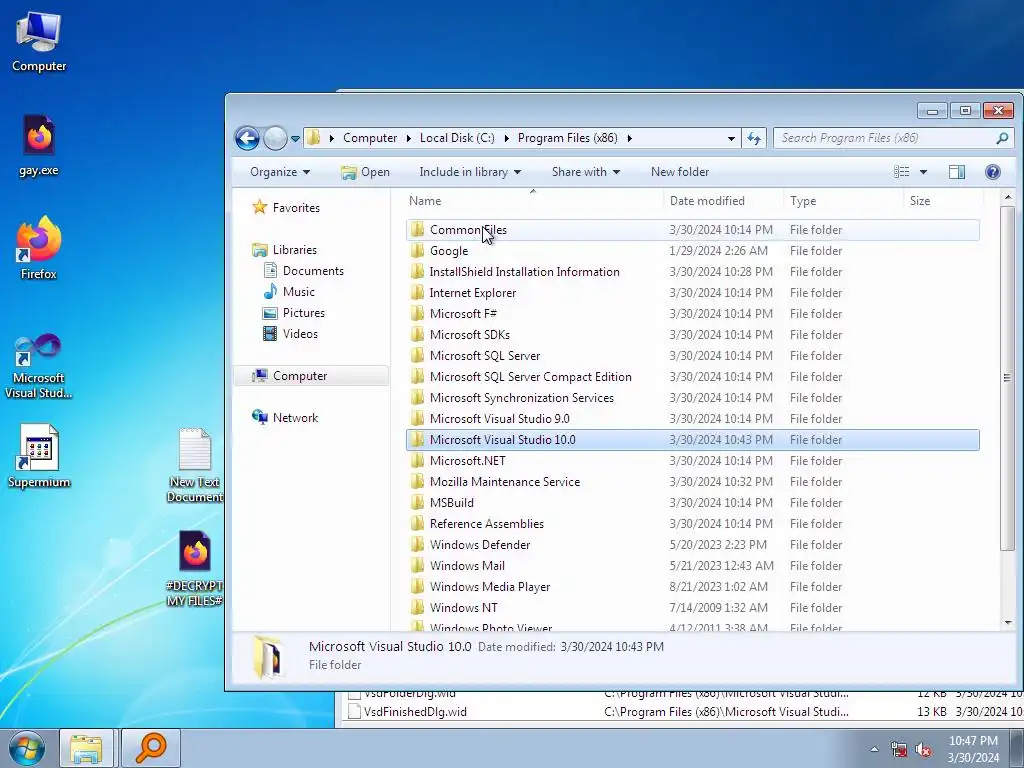Select the Microsoft.NET folder
1024x768 pixels.
(692, 460)
